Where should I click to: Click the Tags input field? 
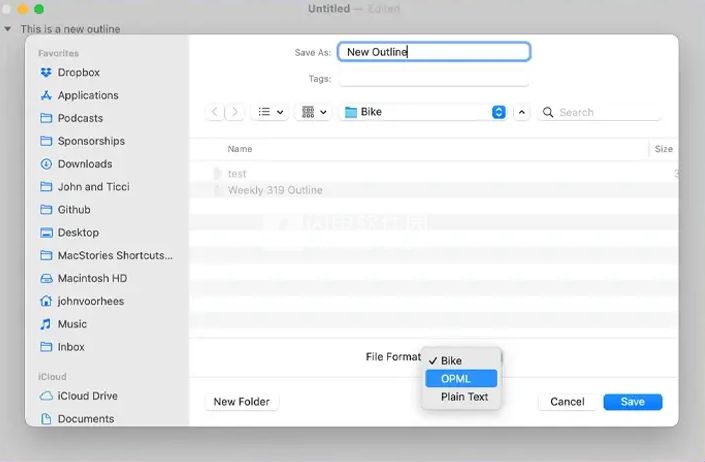coord(434,79)
